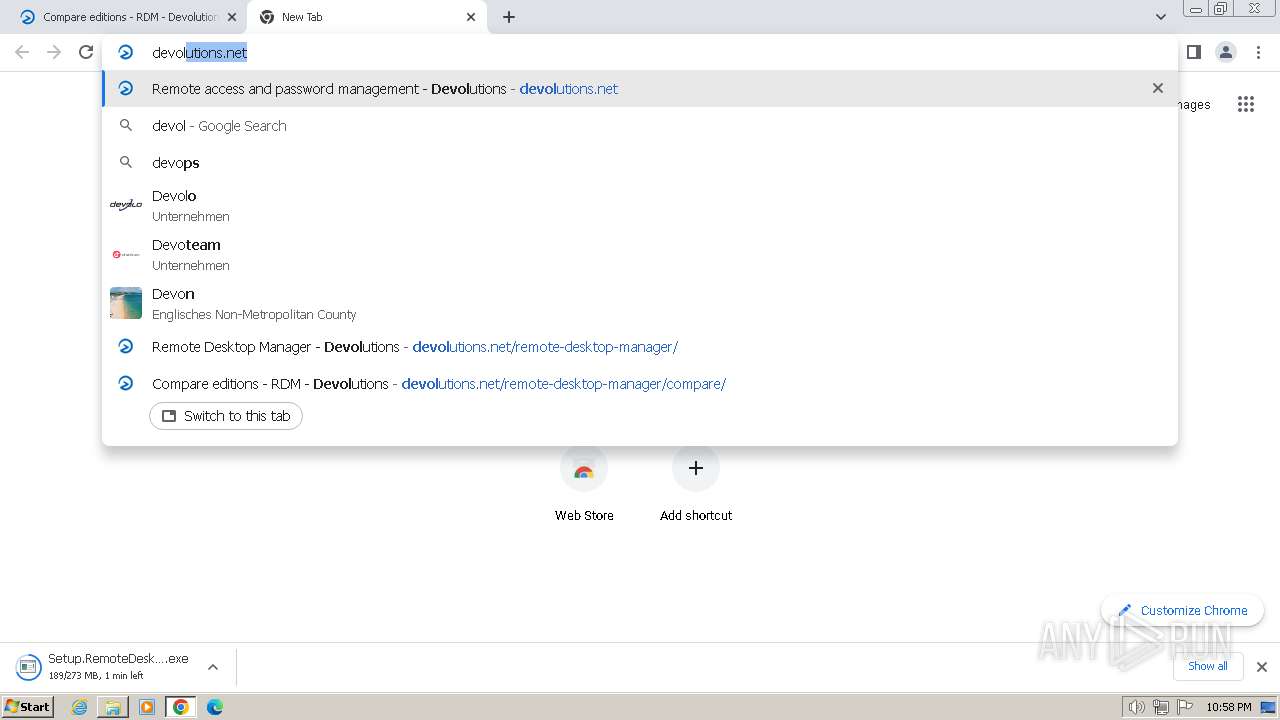Screen dimensions: 1280x720
Task: Select the New Tab tab
Action: pos(367,17)
